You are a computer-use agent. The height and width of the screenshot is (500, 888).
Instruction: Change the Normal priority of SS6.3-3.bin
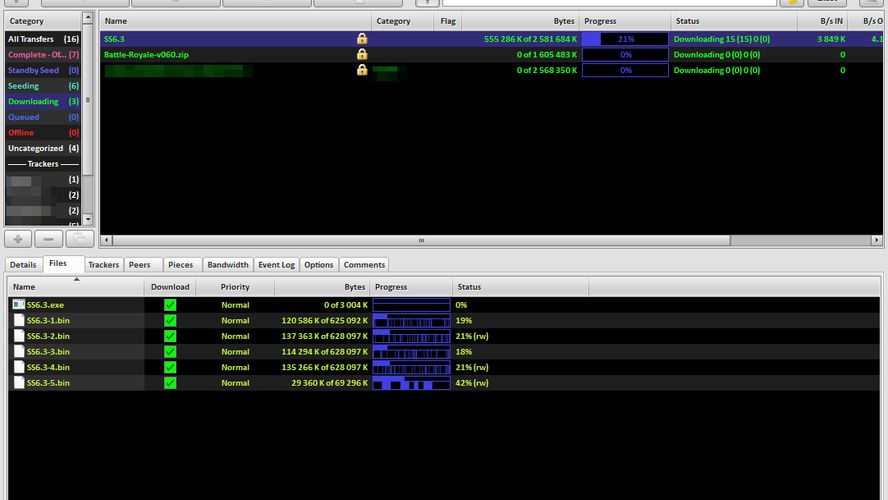click(235, 352)
